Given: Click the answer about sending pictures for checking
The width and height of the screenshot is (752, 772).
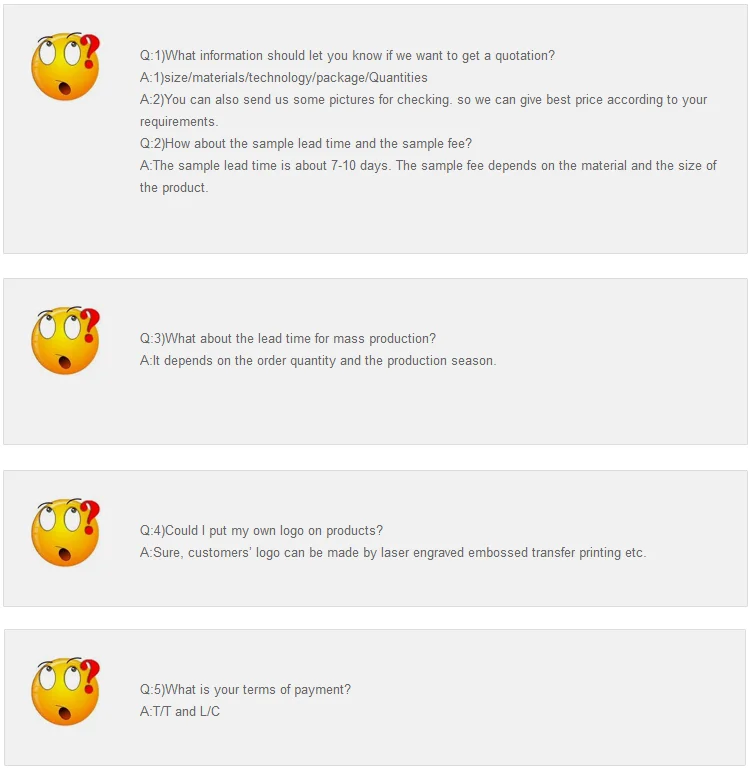Looking at the screenshot, I should point(423,100).
